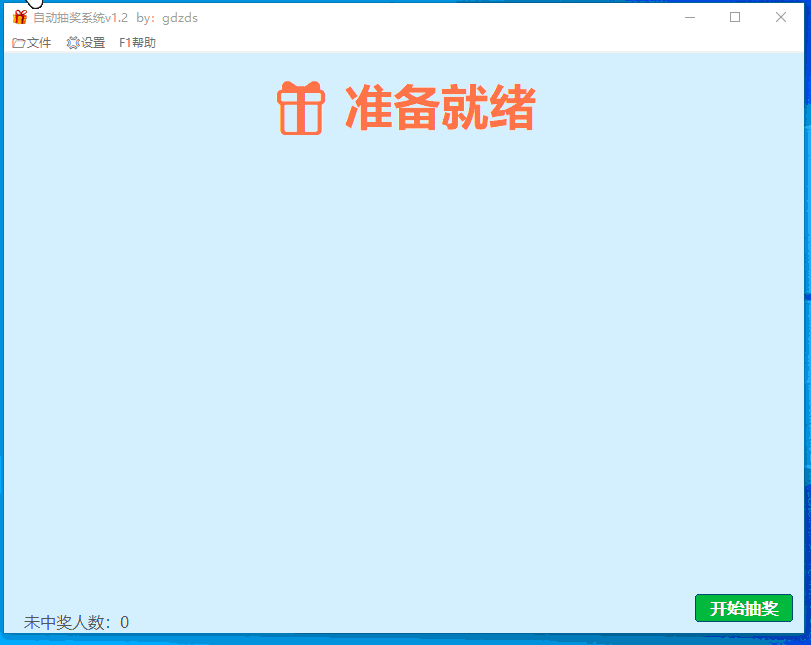Click the settings gear in the menu bar
This screenshot has height=645, width=811.
click(x=70, y=43)
